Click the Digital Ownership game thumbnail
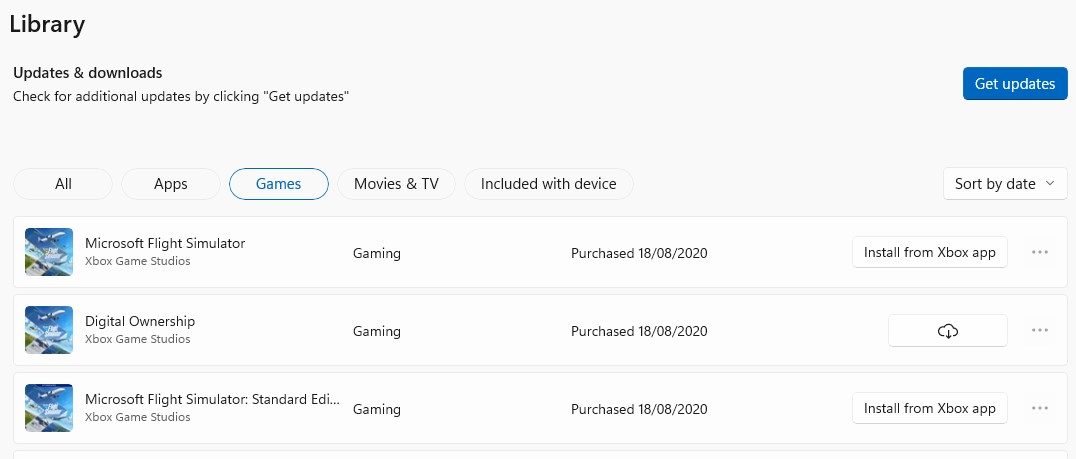 [49, 330]
